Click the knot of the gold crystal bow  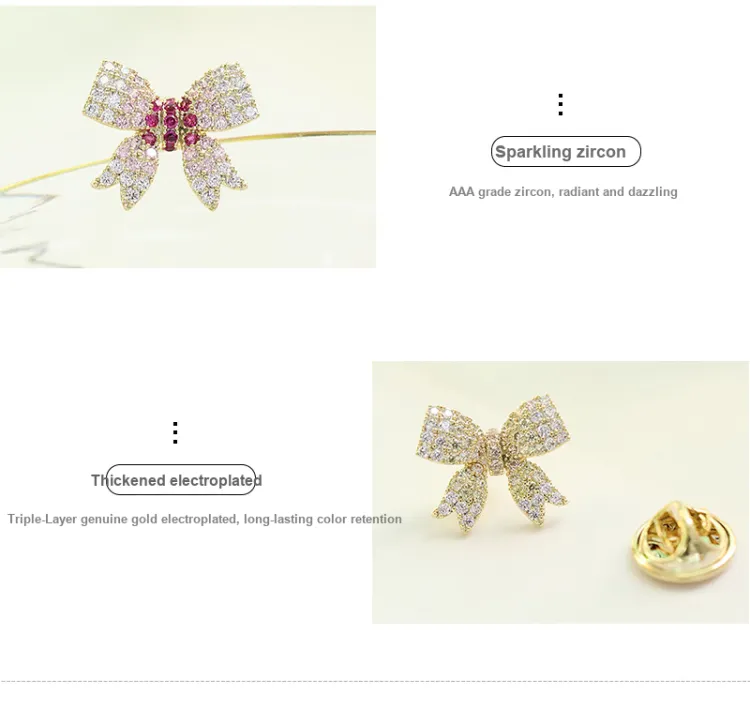coord(495,450)
